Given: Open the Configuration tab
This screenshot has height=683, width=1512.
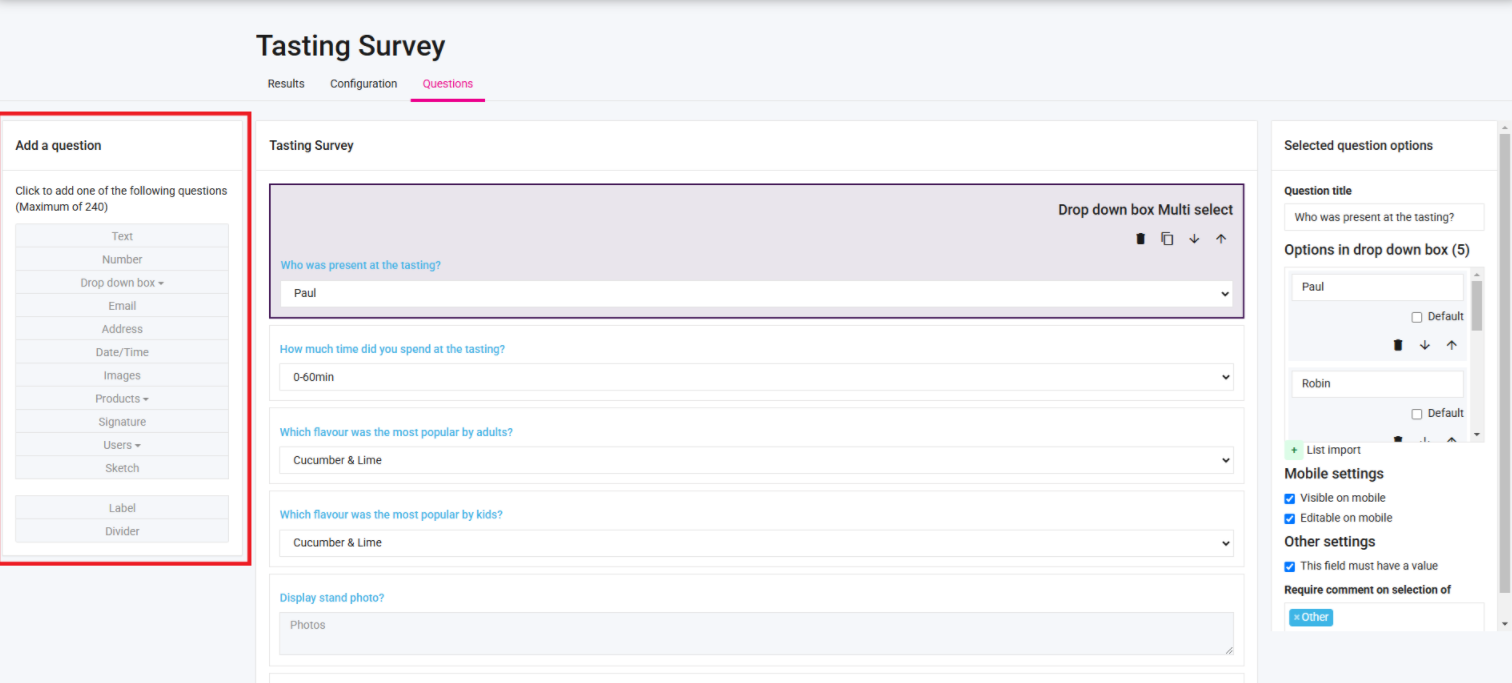Looking at the screenshot, I should [363, 84].
